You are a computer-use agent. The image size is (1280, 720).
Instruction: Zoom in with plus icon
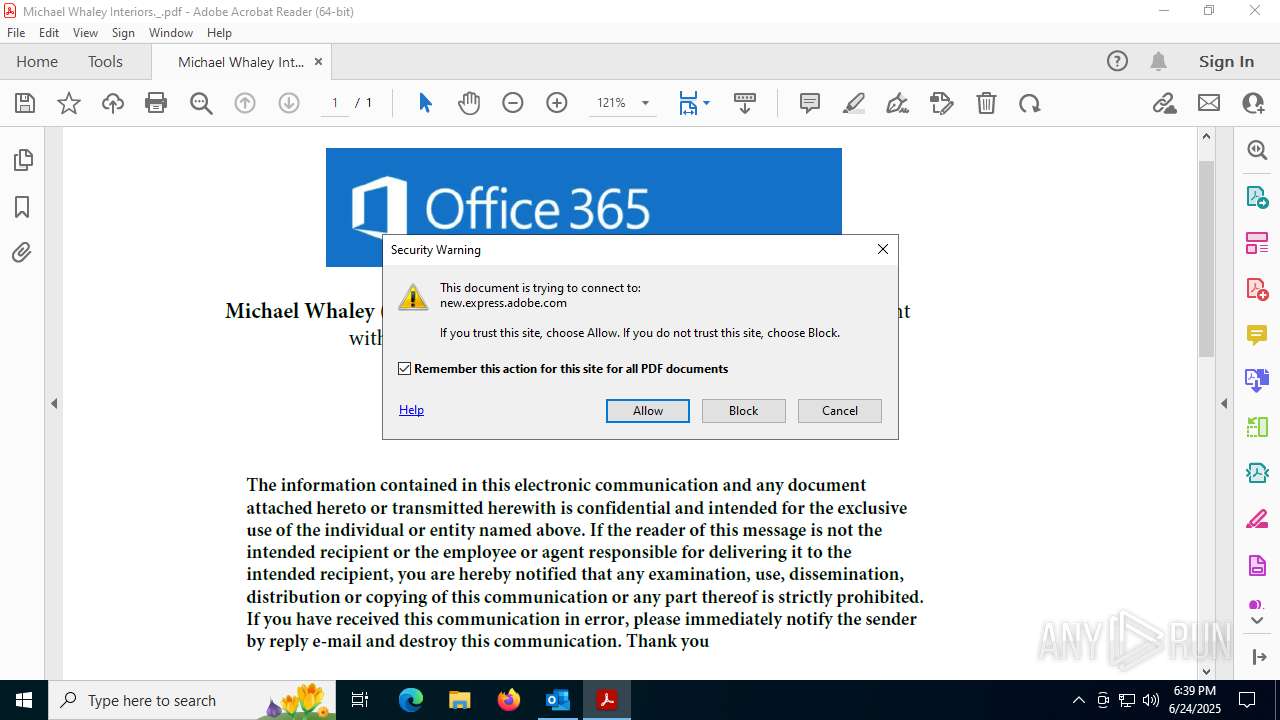point(557,103)
